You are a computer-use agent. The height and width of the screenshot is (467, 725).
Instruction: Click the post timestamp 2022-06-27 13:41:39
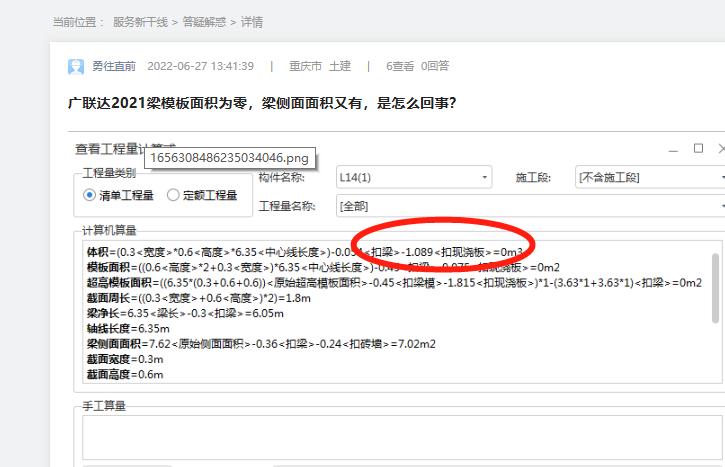201,66
